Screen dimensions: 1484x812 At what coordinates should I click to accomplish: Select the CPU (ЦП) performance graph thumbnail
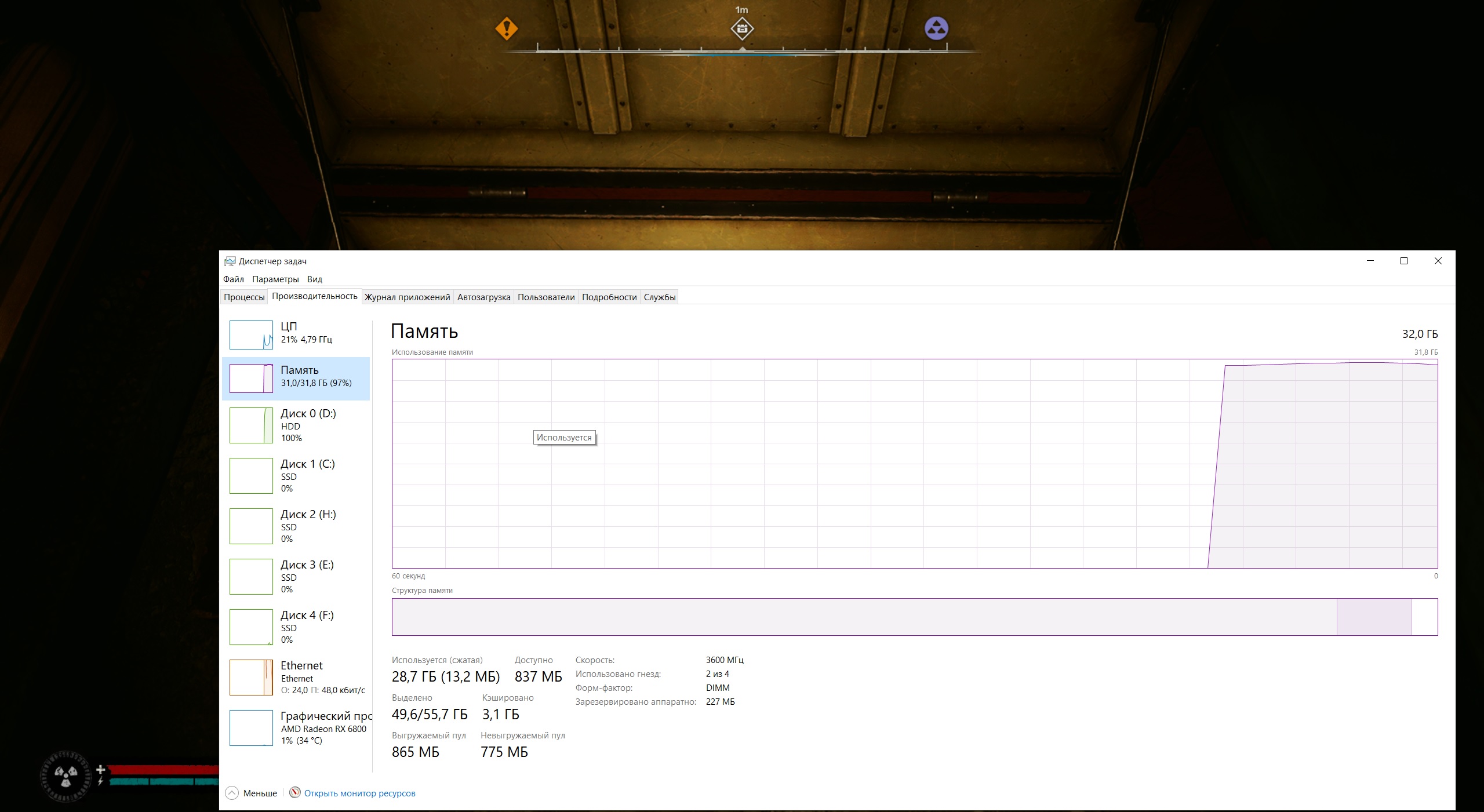pos(251,335)
